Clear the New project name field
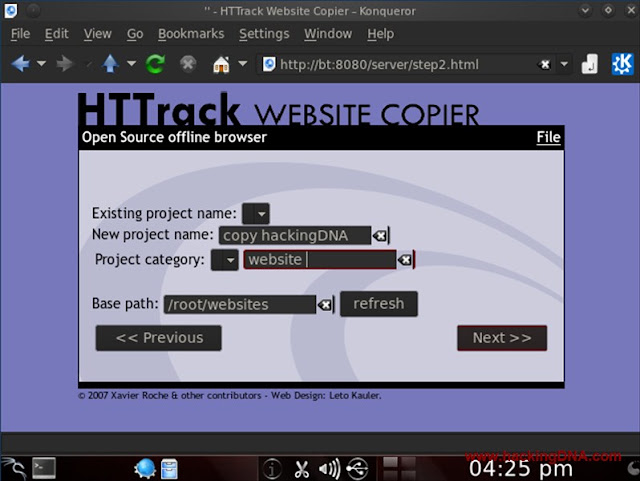 coord(380,236)
